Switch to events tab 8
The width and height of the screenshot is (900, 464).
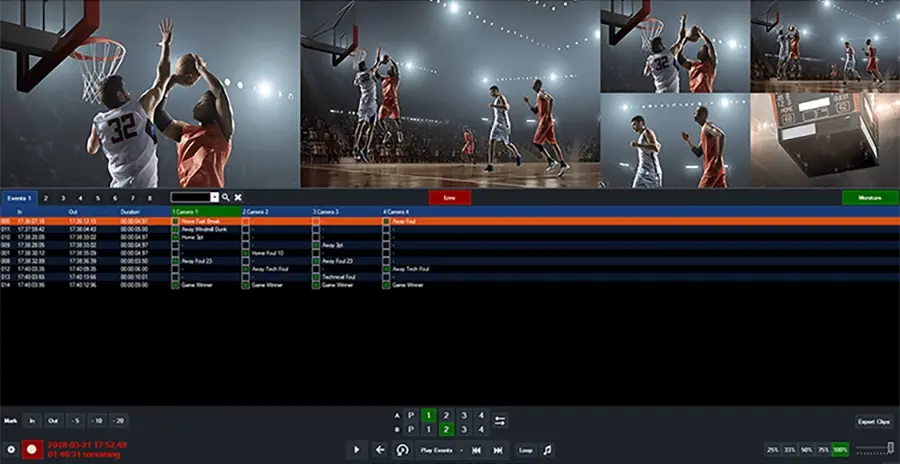coord(150,198)
